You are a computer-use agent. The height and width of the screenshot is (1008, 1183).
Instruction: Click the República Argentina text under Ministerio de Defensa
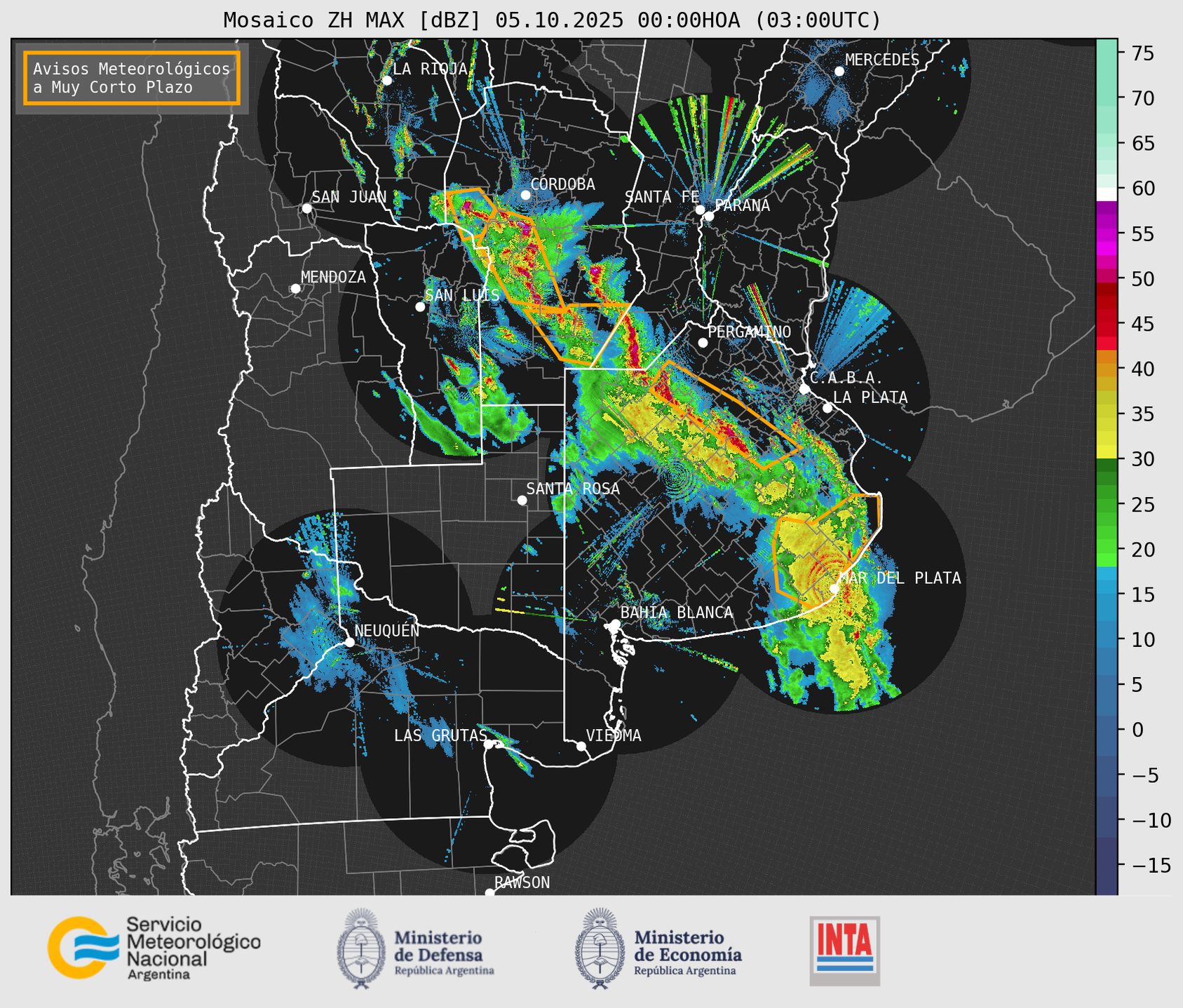click(444, 971)
